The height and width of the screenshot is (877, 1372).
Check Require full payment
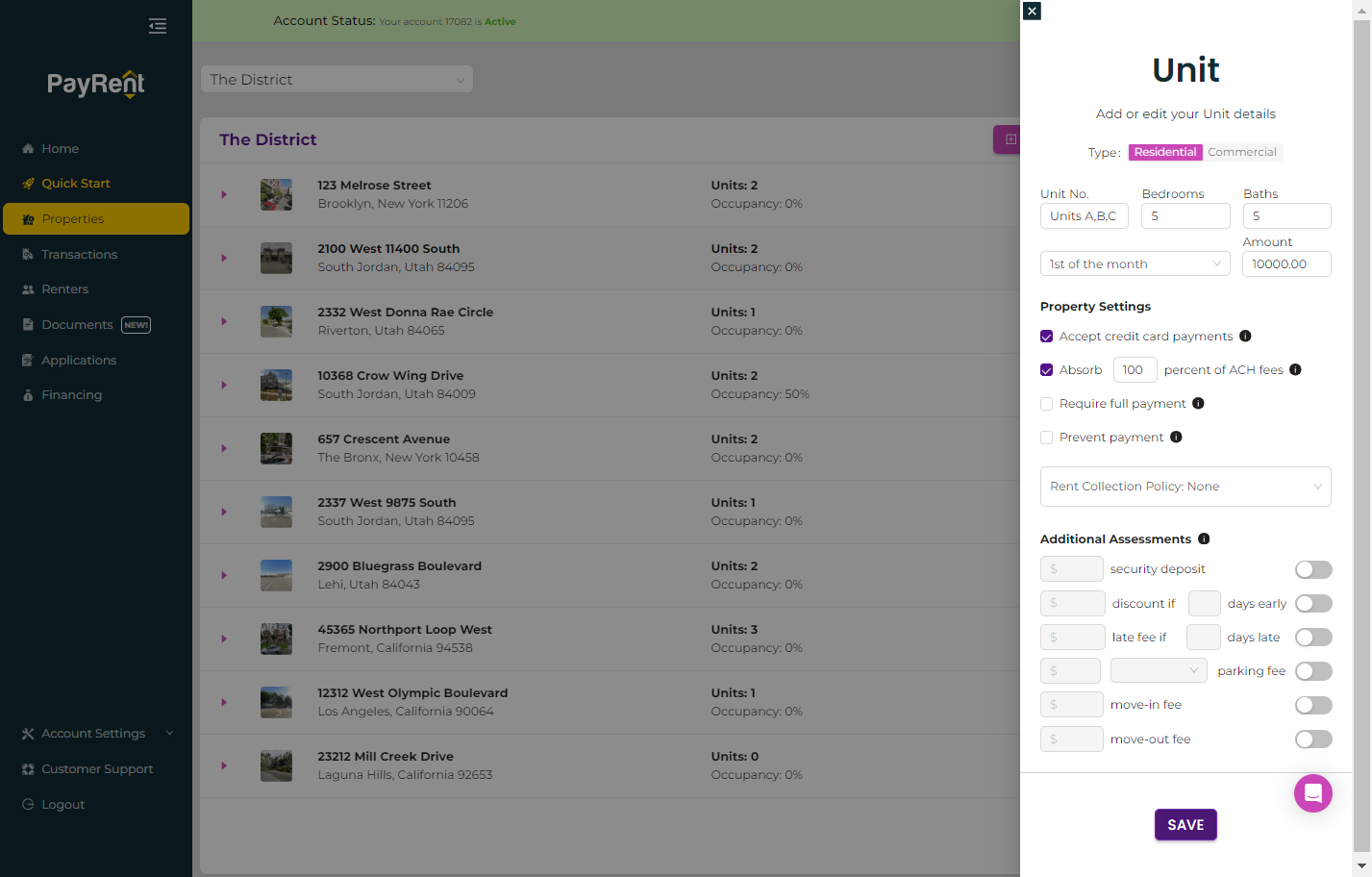1046,404
